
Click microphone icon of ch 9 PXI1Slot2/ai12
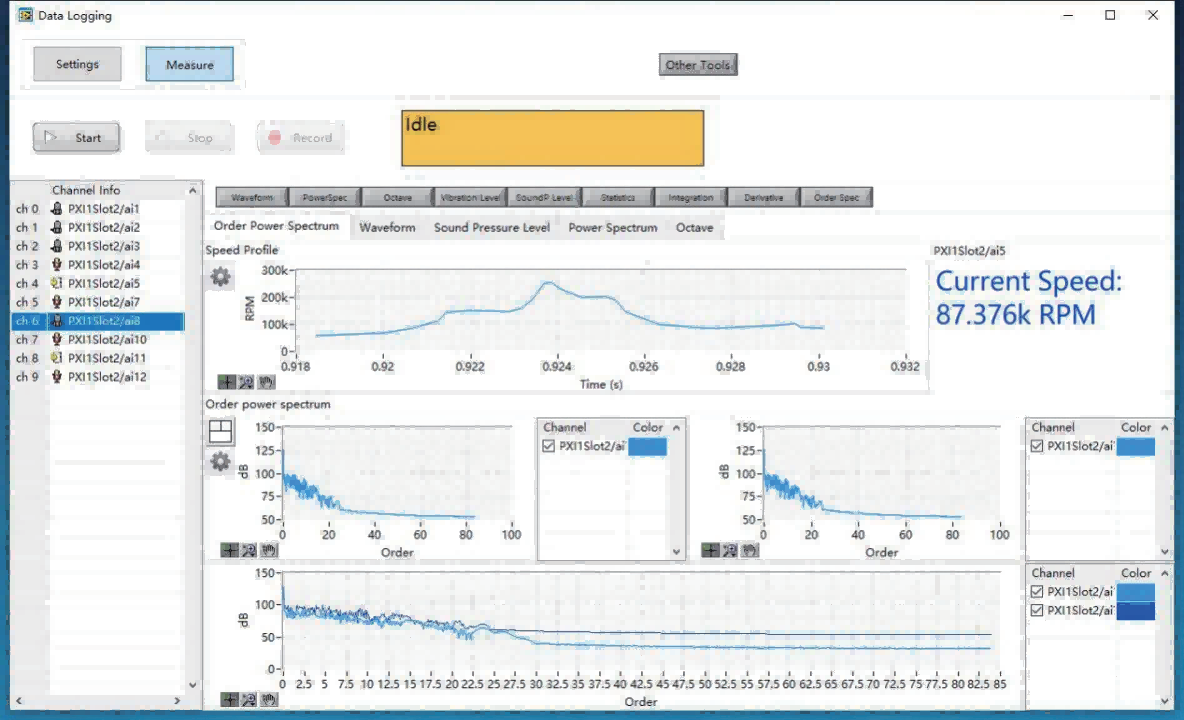point(57,377)
